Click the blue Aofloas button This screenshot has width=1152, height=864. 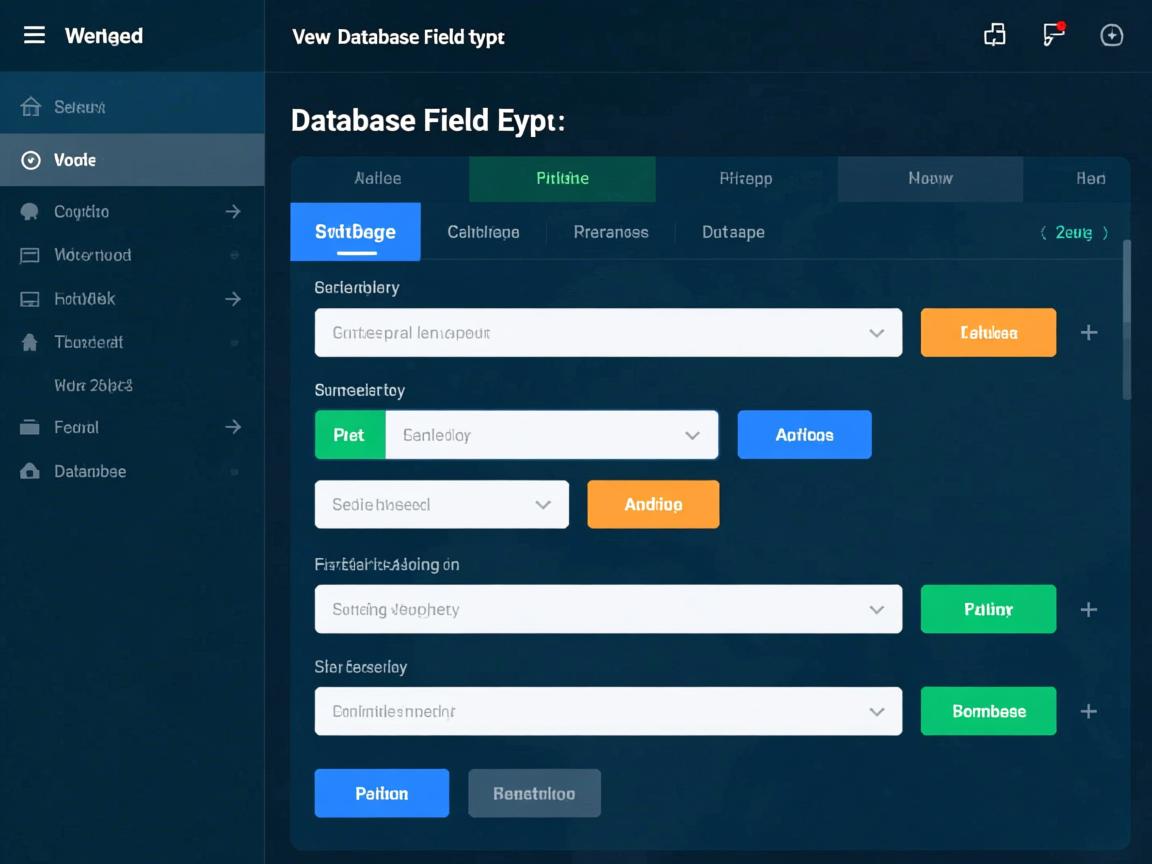(x=804, y=435)
